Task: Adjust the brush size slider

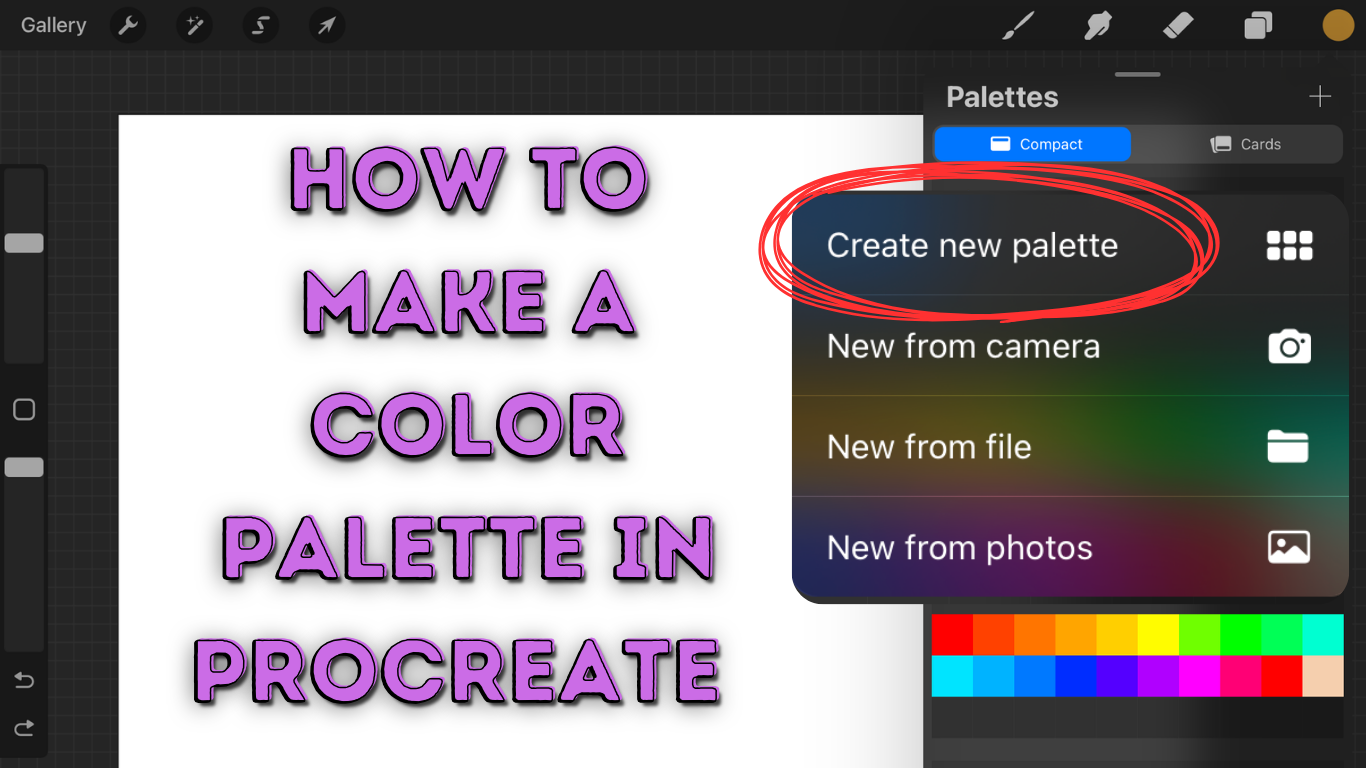Action: click(x=24, y=243)
